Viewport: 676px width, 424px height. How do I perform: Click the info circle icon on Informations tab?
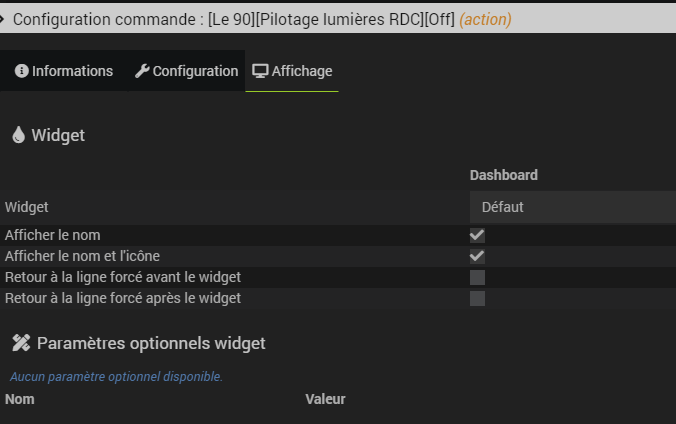tap(22, 71)
